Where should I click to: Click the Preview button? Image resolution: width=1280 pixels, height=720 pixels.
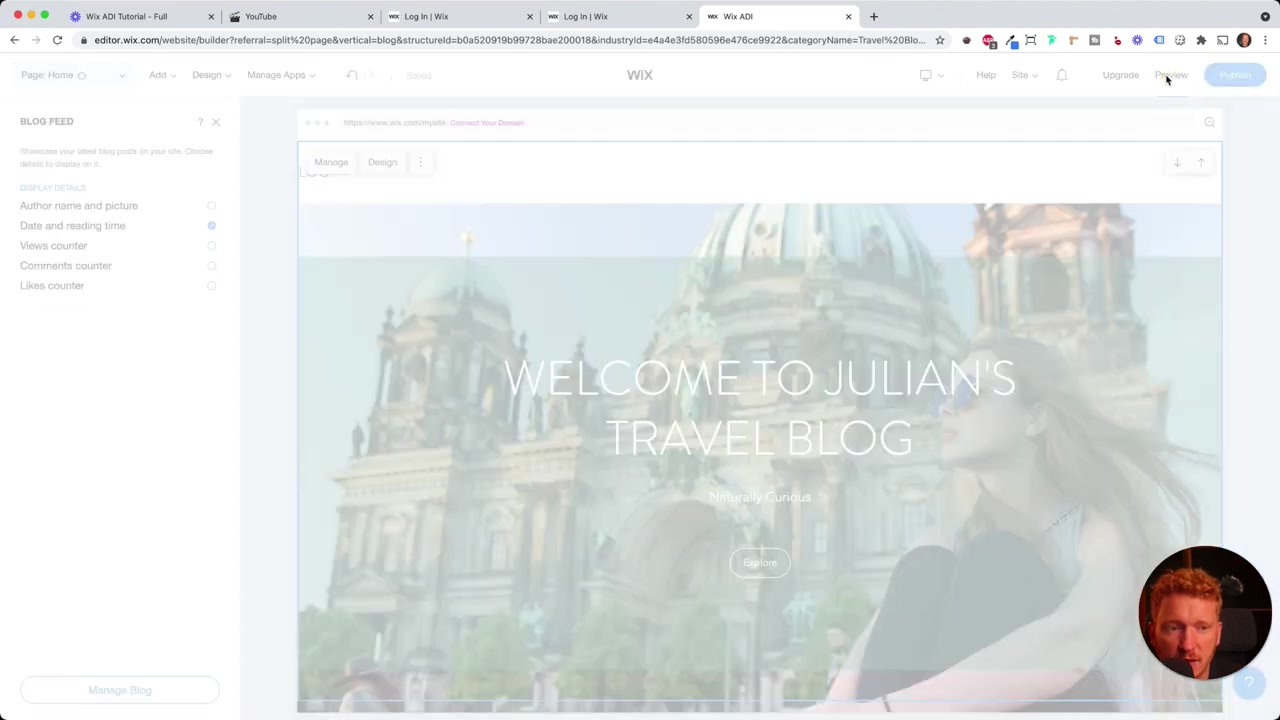pyautogui.click(x=1171, y=75)
